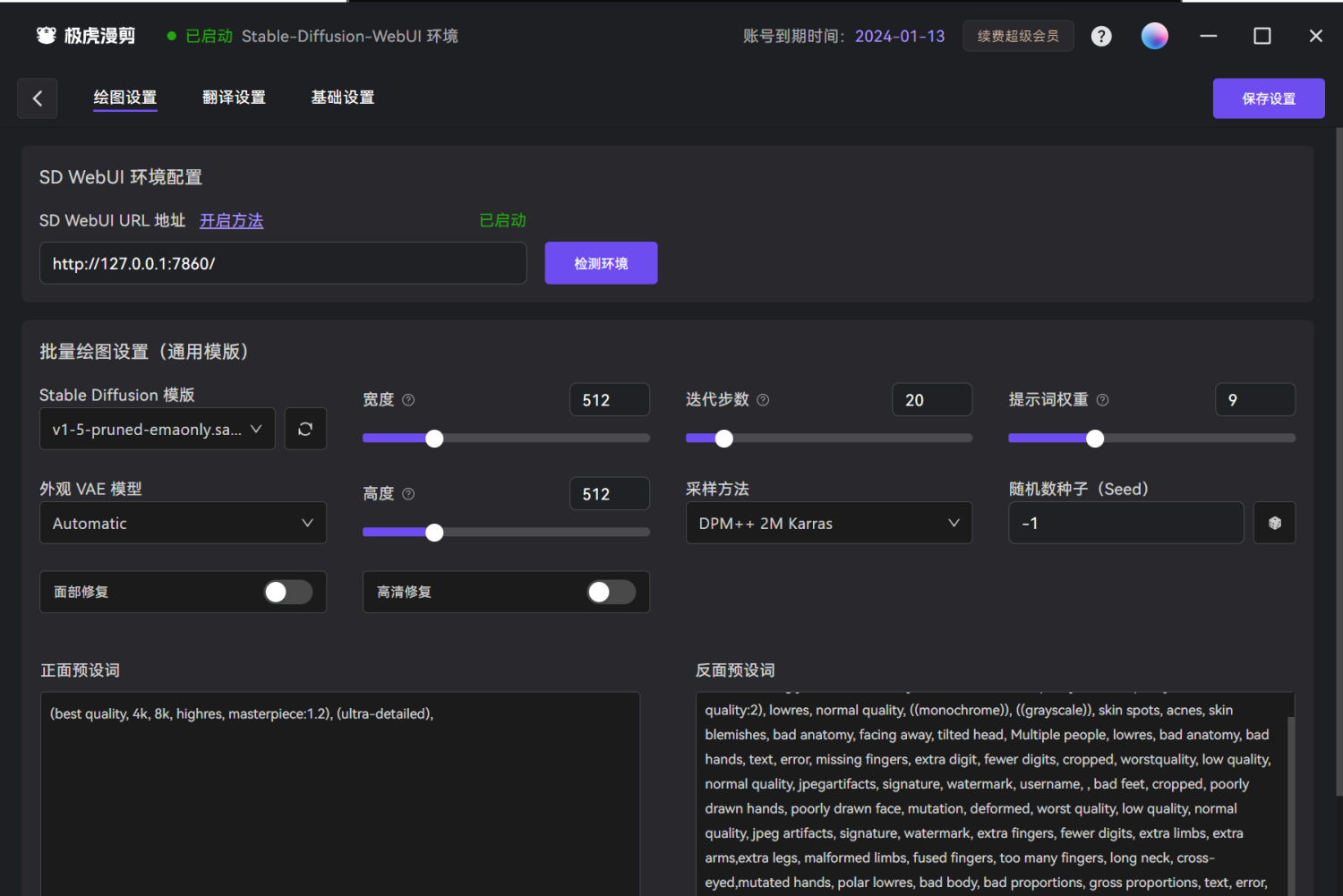
Task: Click the 宽度 help info icon
Action: coord(408,400)
